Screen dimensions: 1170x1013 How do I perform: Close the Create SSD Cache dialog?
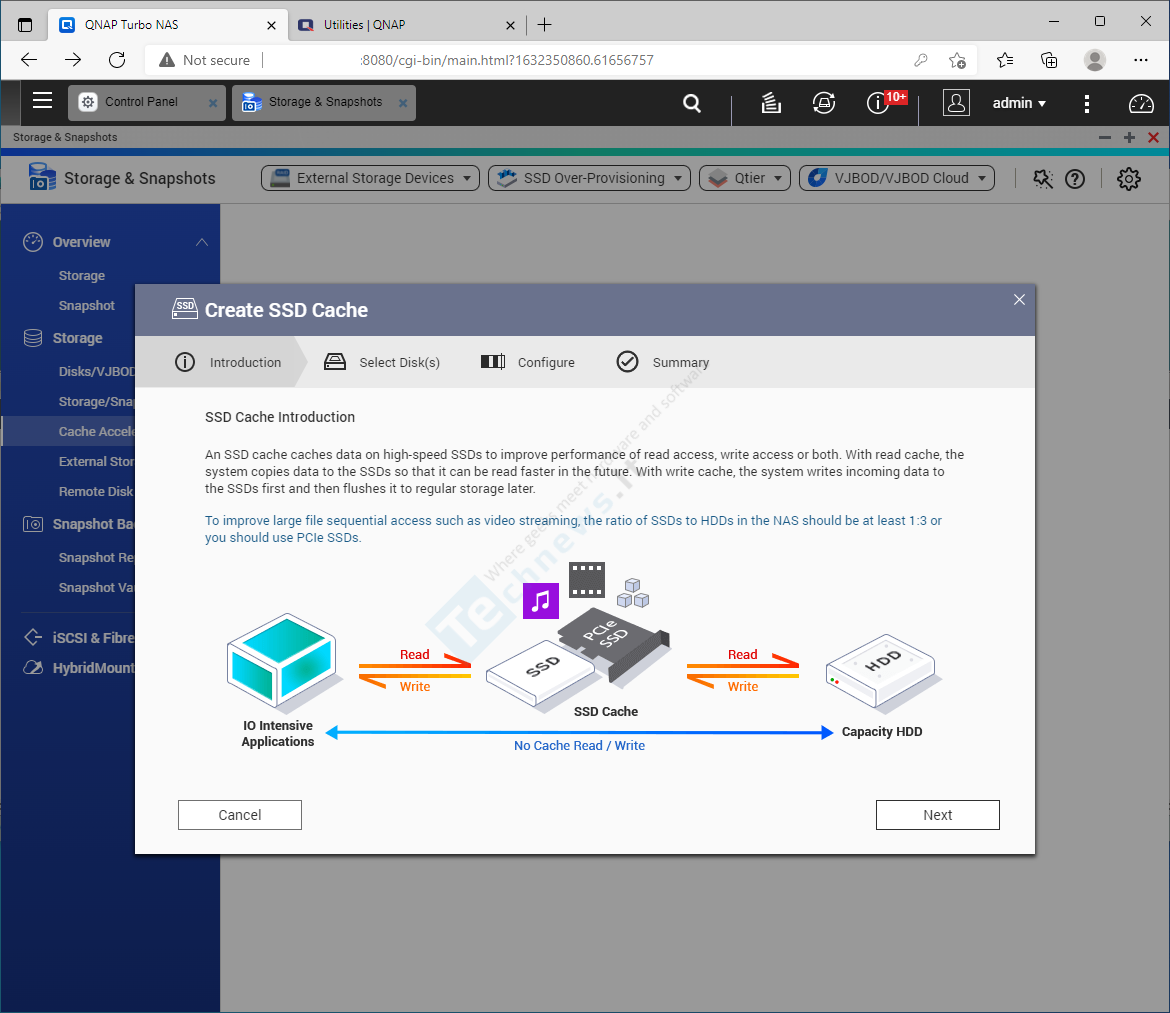point(1019,300)
